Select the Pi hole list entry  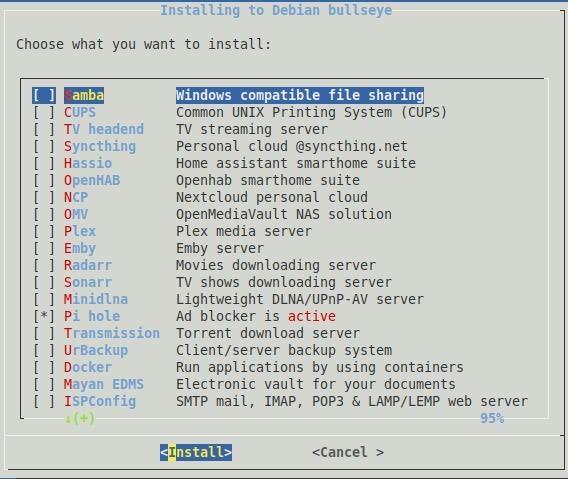pyautogui.click(x=92, y=316)
